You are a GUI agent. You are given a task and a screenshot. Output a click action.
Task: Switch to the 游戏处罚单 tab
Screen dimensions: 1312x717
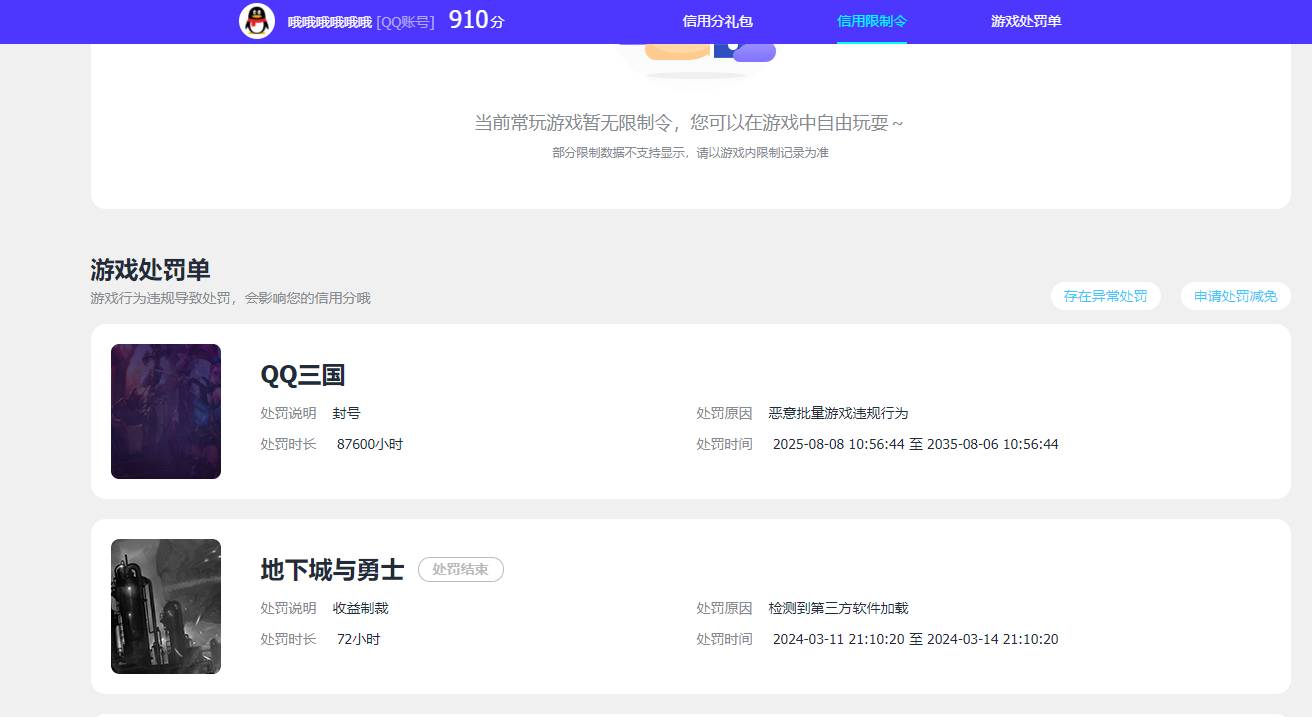click(1026, 21)
